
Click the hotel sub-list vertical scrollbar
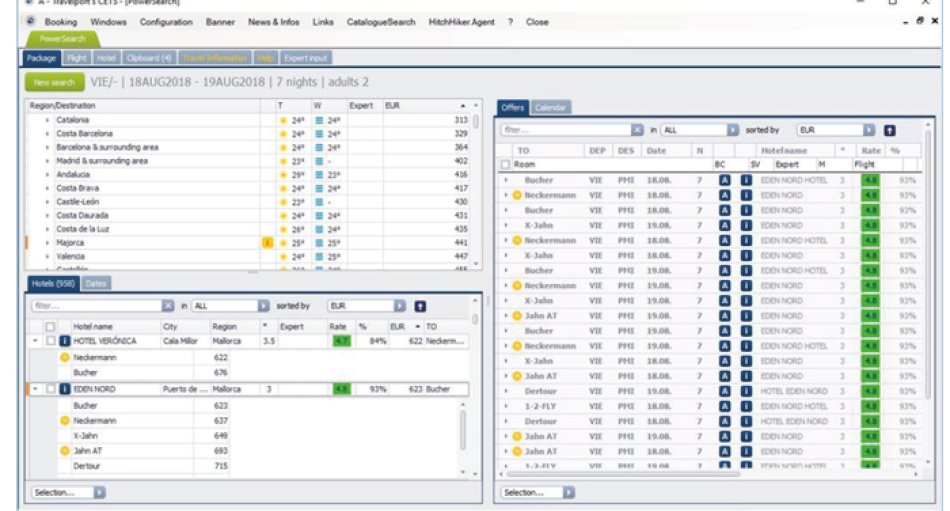(x=463, y=430)
